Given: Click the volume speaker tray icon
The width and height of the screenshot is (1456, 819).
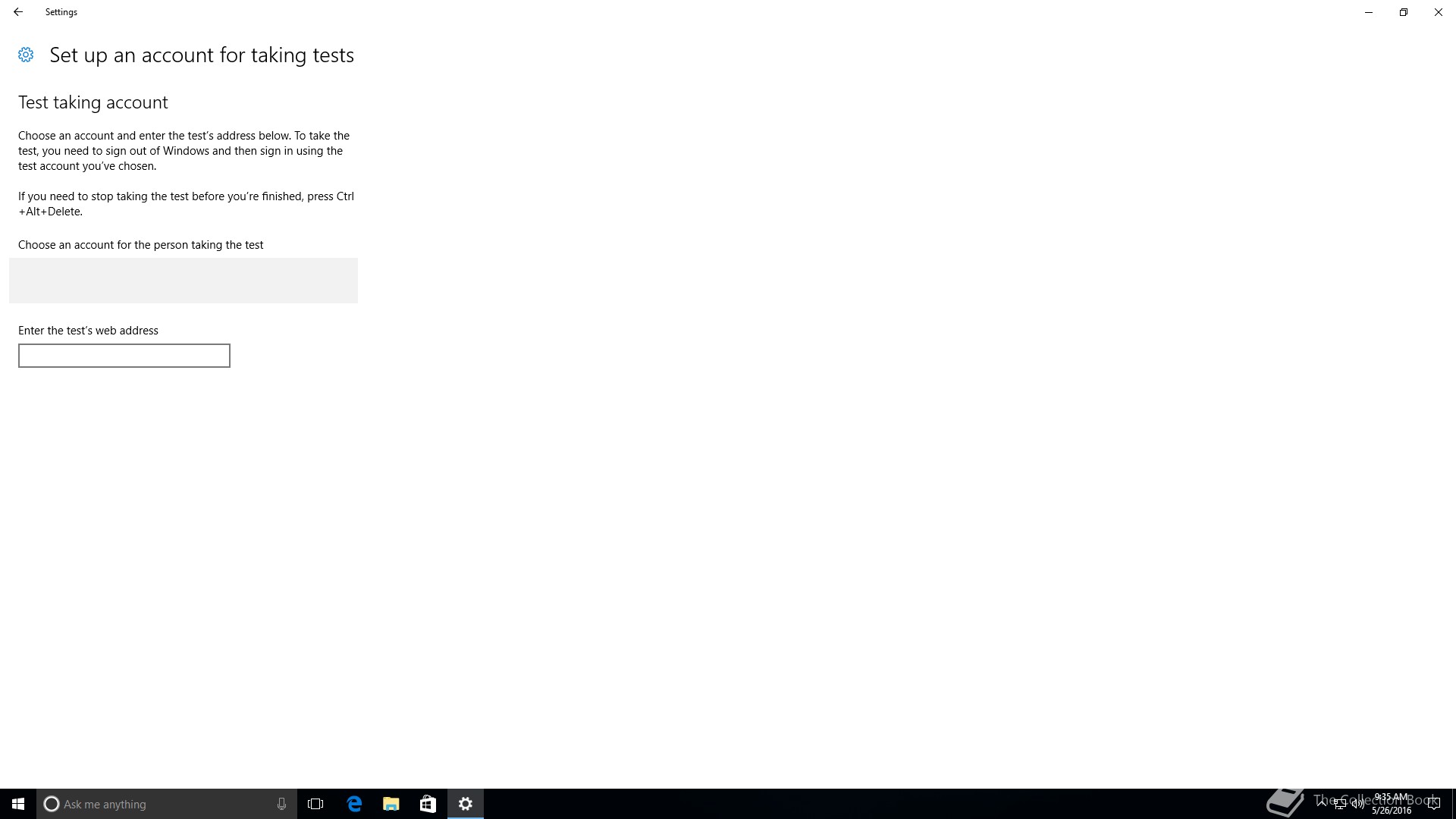Looking at the screenshot, I should point(1357,804).
